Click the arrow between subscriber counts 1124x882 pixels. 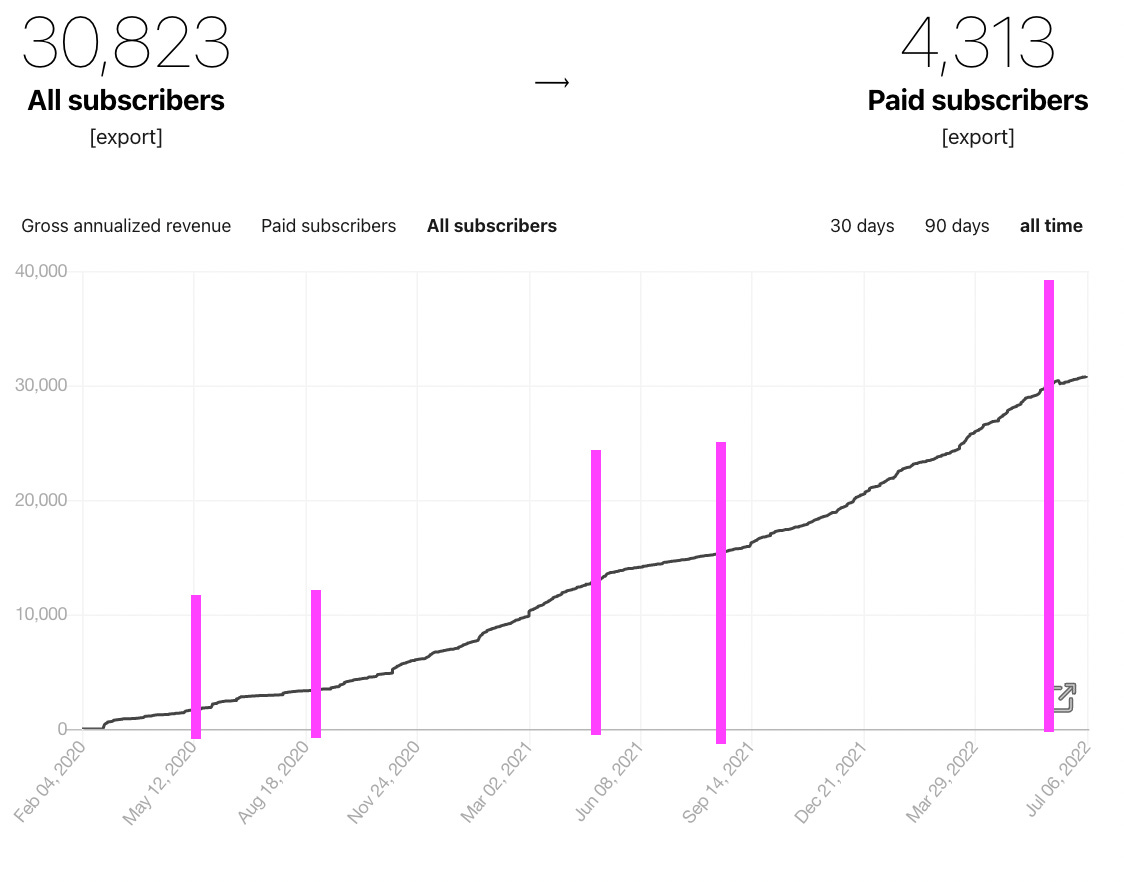(x=554, y=84)
